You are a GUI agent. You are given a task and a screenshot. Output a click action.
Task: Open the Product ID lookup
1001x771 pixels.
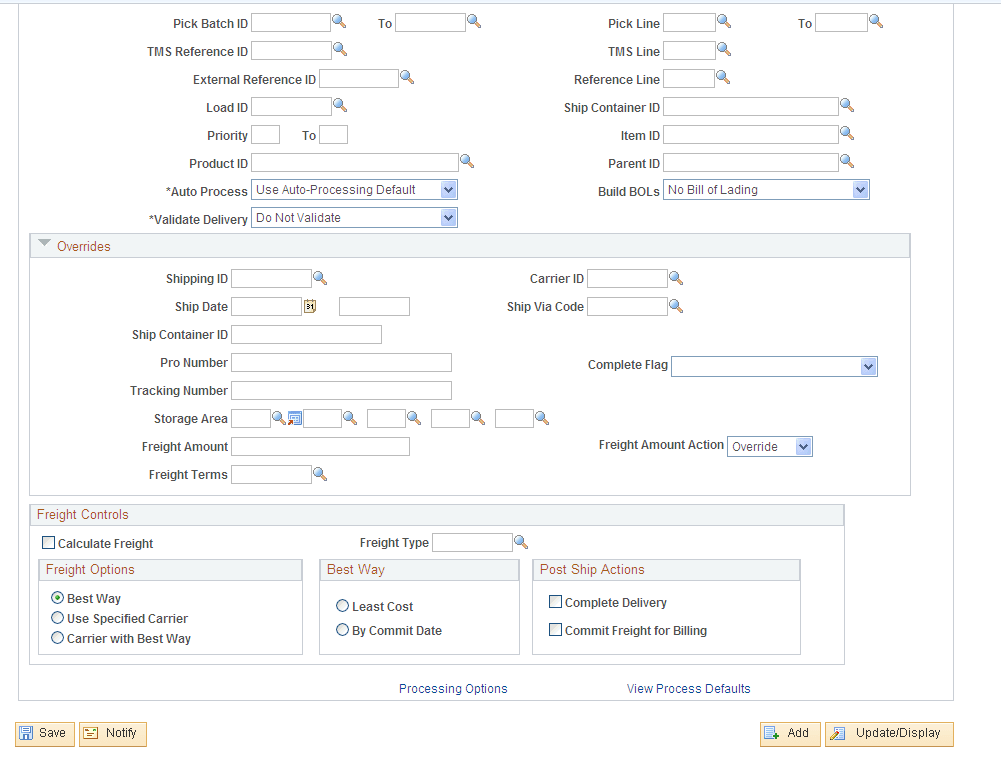pyautogui.click(x=466, y=161)
